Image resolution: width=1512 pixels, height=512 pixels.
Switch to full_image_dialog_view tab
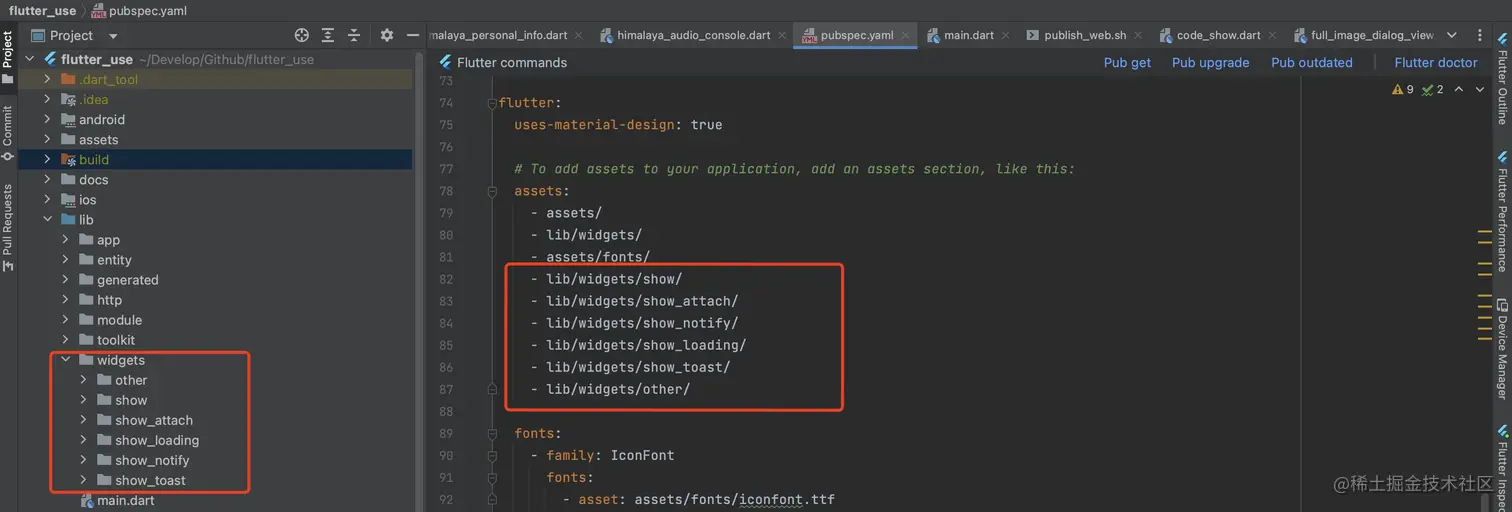coord(1364,35)
